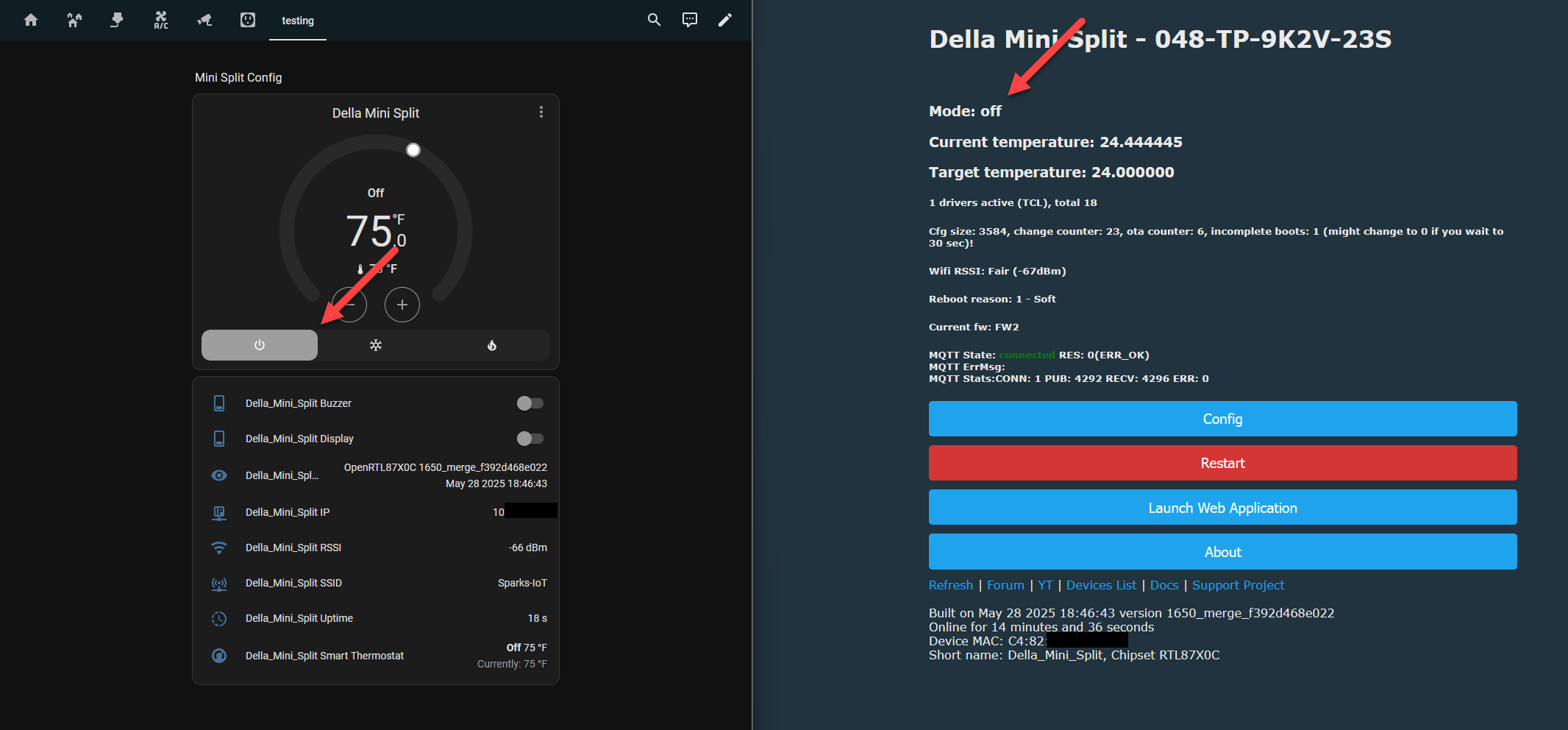This screenshot has width=1568, height=730.
Task: Click the RSSI wifi icon
Action: [219, 547]
